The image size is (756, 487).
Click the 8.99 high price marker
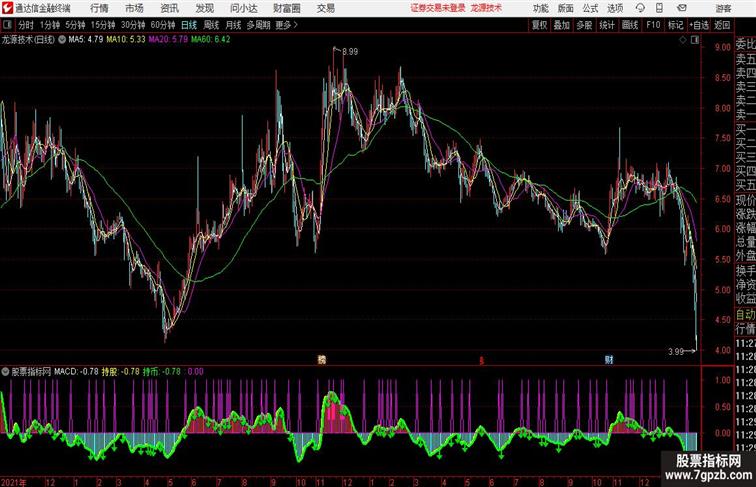(x=350, y=52)
